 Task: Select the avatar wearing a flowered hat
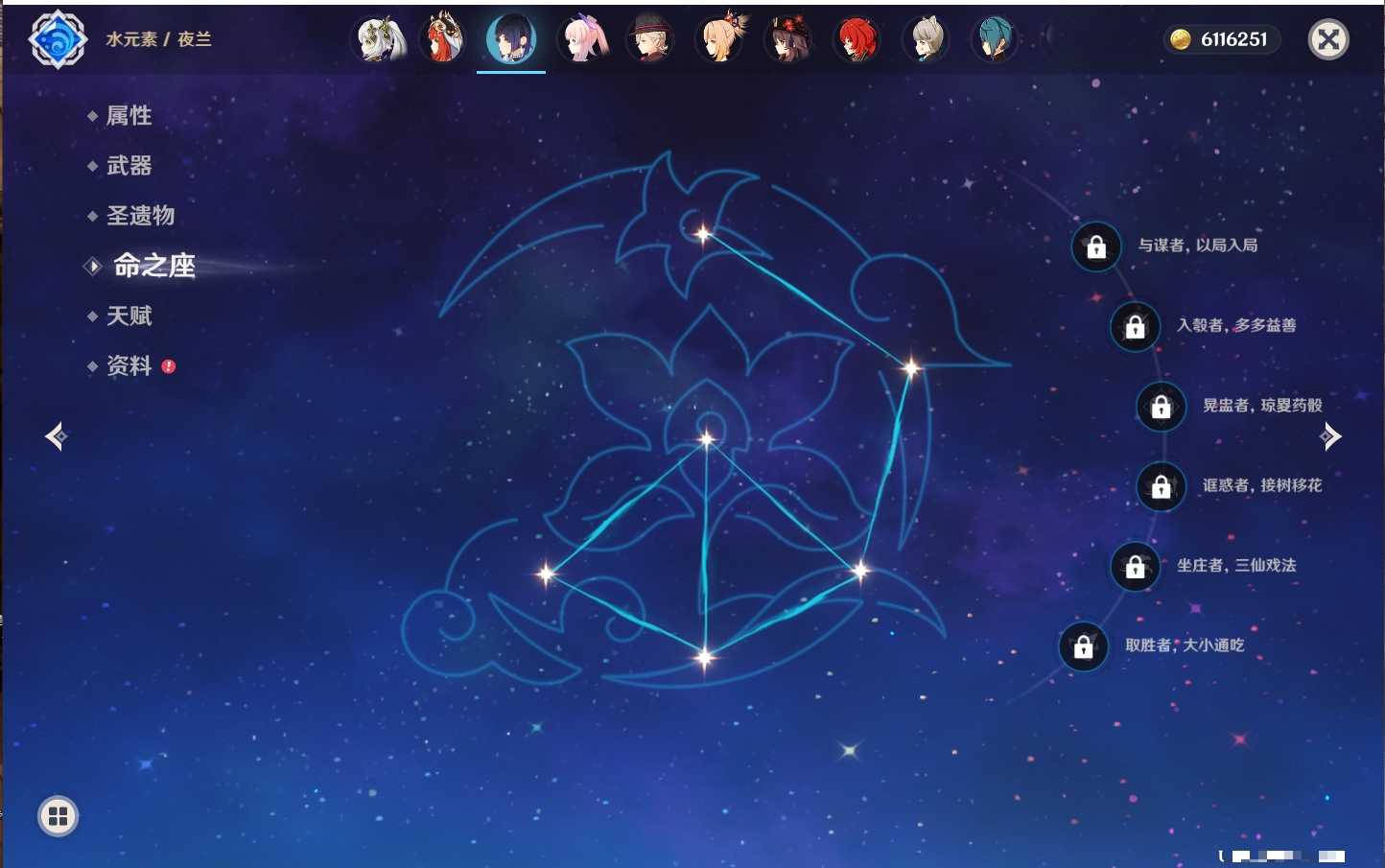tap(788, 39)
